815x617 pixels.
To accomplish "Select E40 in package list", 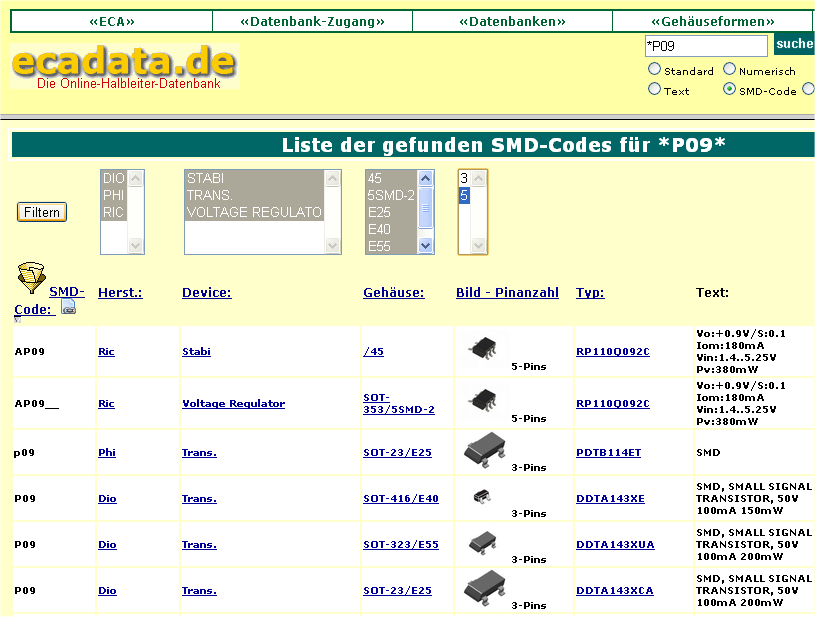I will (x=391, y=229).
